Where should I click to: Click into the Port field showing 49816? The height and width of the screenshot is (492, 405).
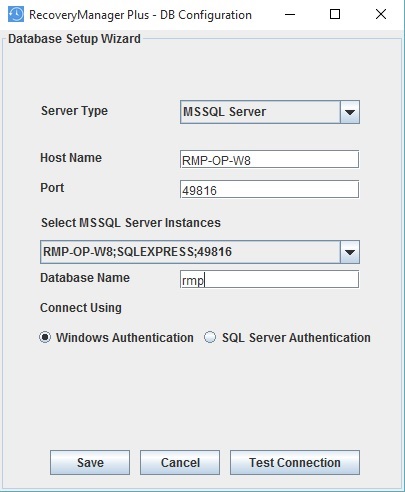(x=270, y=190)
